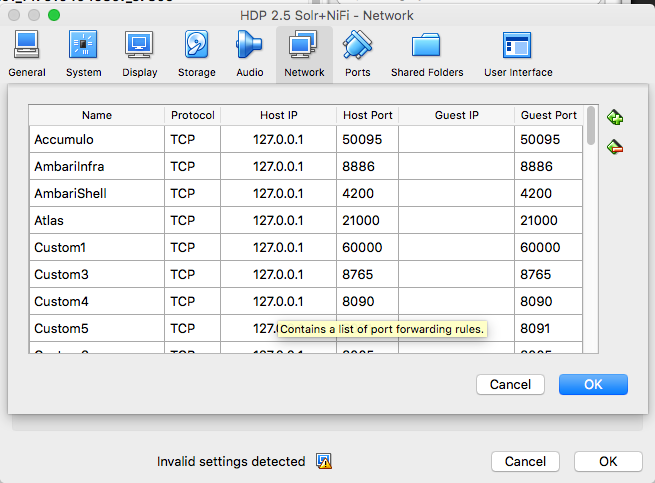Screen dimensions: 655x483
Task: Add a new port forwarding rule
Action: click(x=615, y=117)
